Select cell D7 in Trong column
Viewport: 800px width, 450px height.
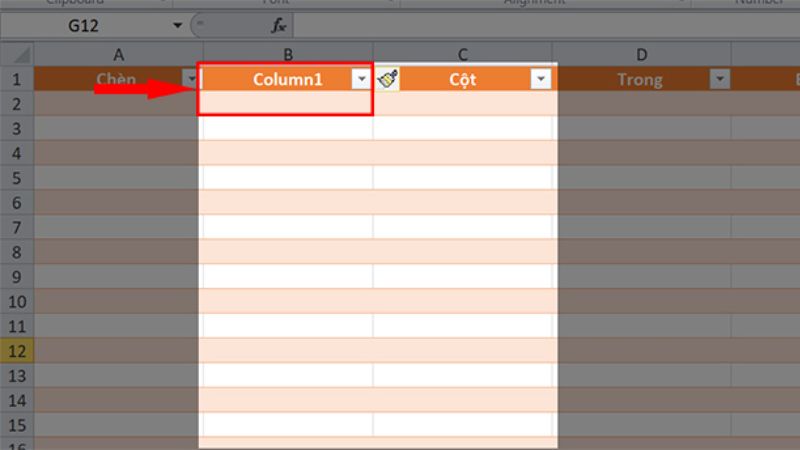(642, 227)
